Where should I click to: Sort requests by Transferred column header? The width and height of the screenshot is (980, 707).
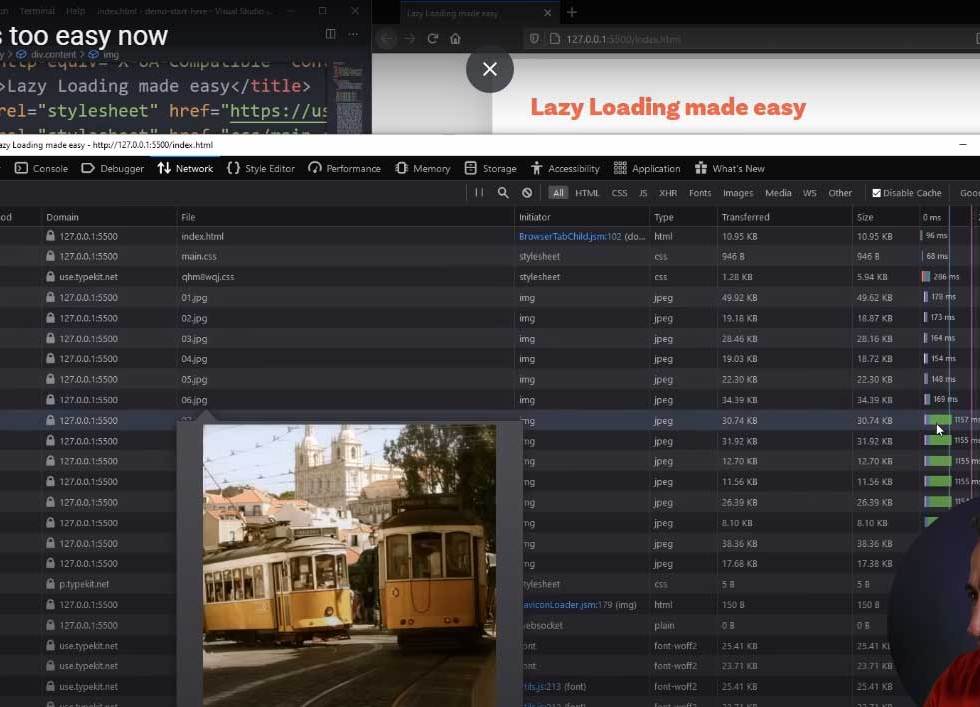(745, 217)
